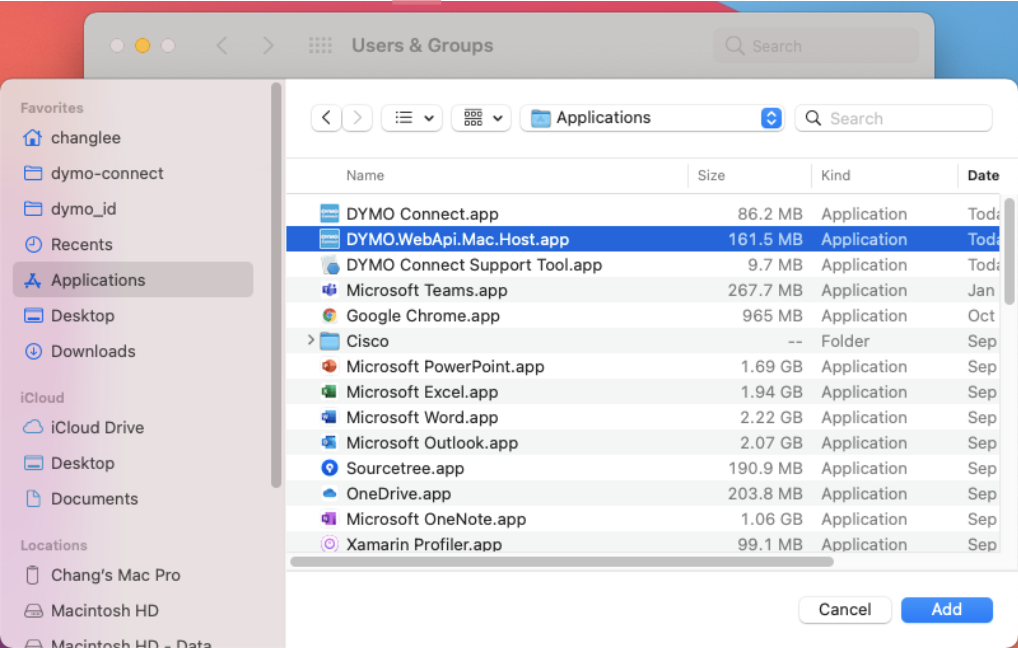Click the file list horizontal scrollbar
1018x648 pixels.
pos(562,562)
